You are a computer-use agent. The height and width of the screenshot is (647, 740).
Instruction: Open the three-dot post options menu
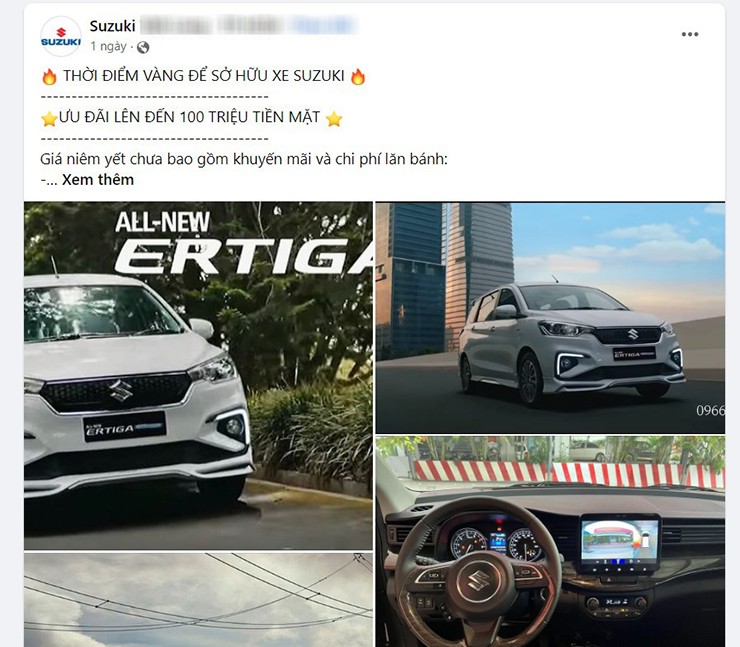(690, 34)
